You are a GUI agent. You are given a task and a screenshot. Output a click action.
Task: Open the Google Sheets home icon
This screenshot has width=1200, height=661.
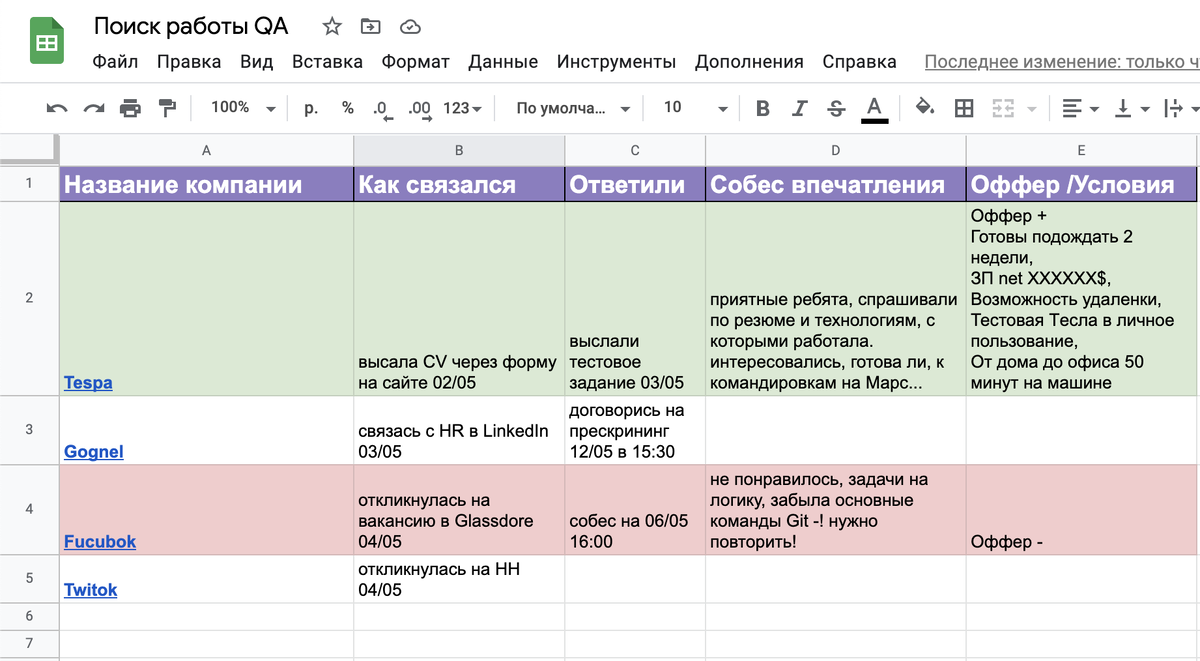47,41
